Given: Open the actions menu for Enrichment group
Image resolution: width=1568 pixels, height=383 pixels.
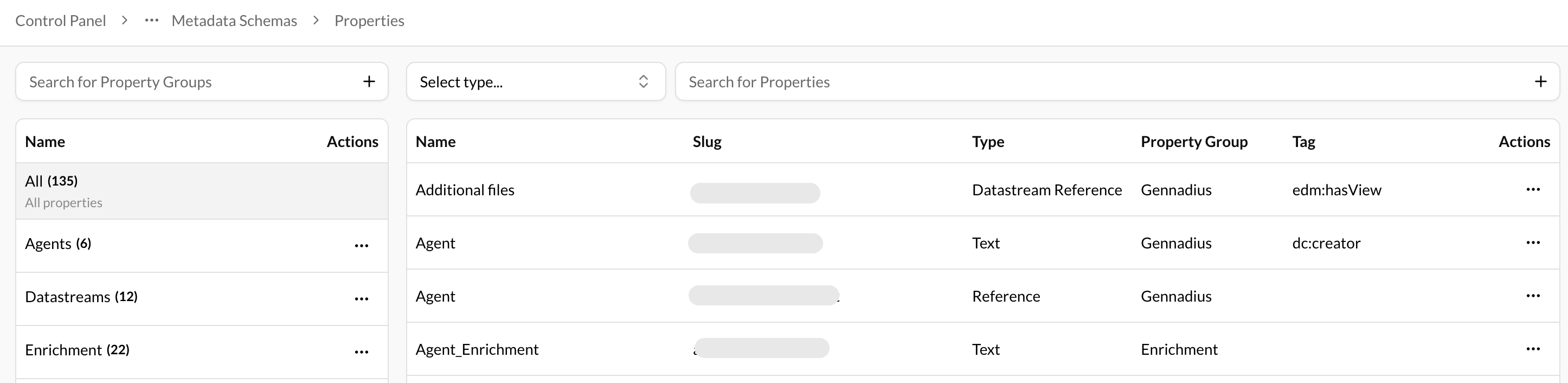Looking at the screenshot, I should [x=362, y=352].
